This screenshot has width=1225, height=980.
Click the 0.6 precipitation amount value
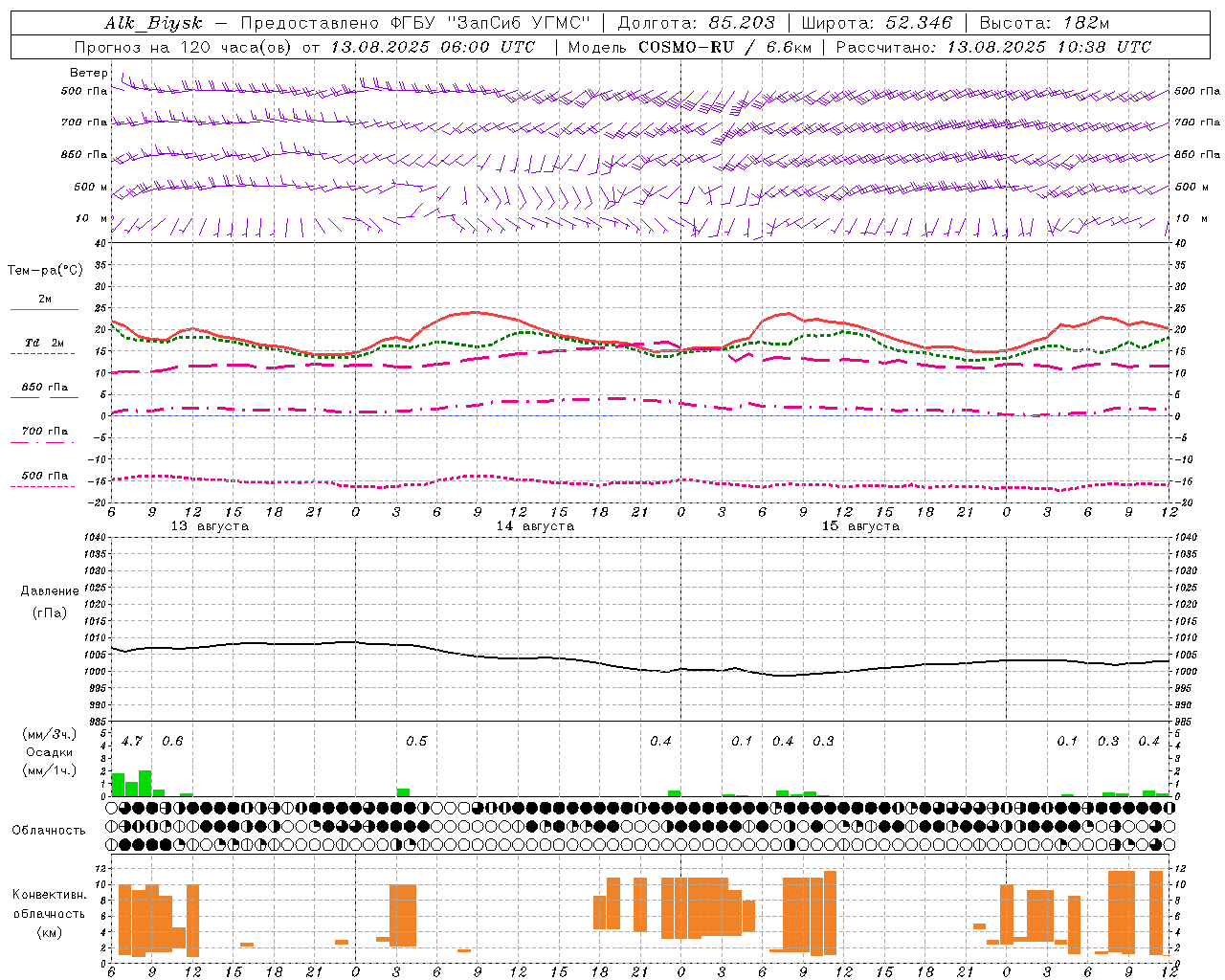tap(172, 741)
